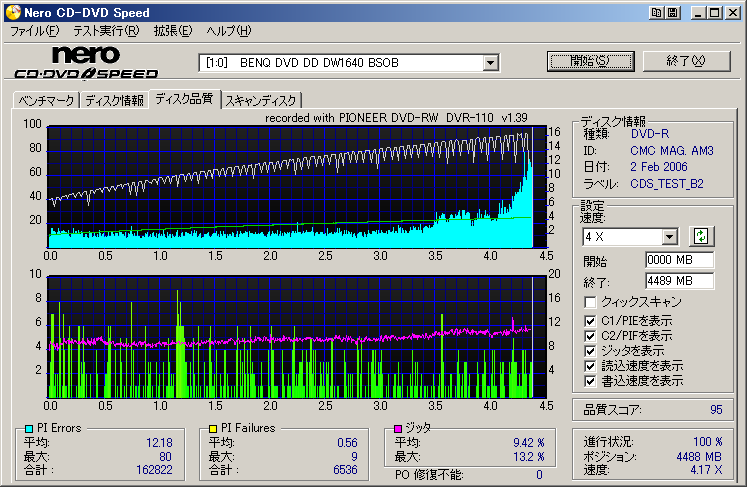Click the speed value 4.17 X
The height and width of the screenshot is (487, 747).
tap(706, 470)
